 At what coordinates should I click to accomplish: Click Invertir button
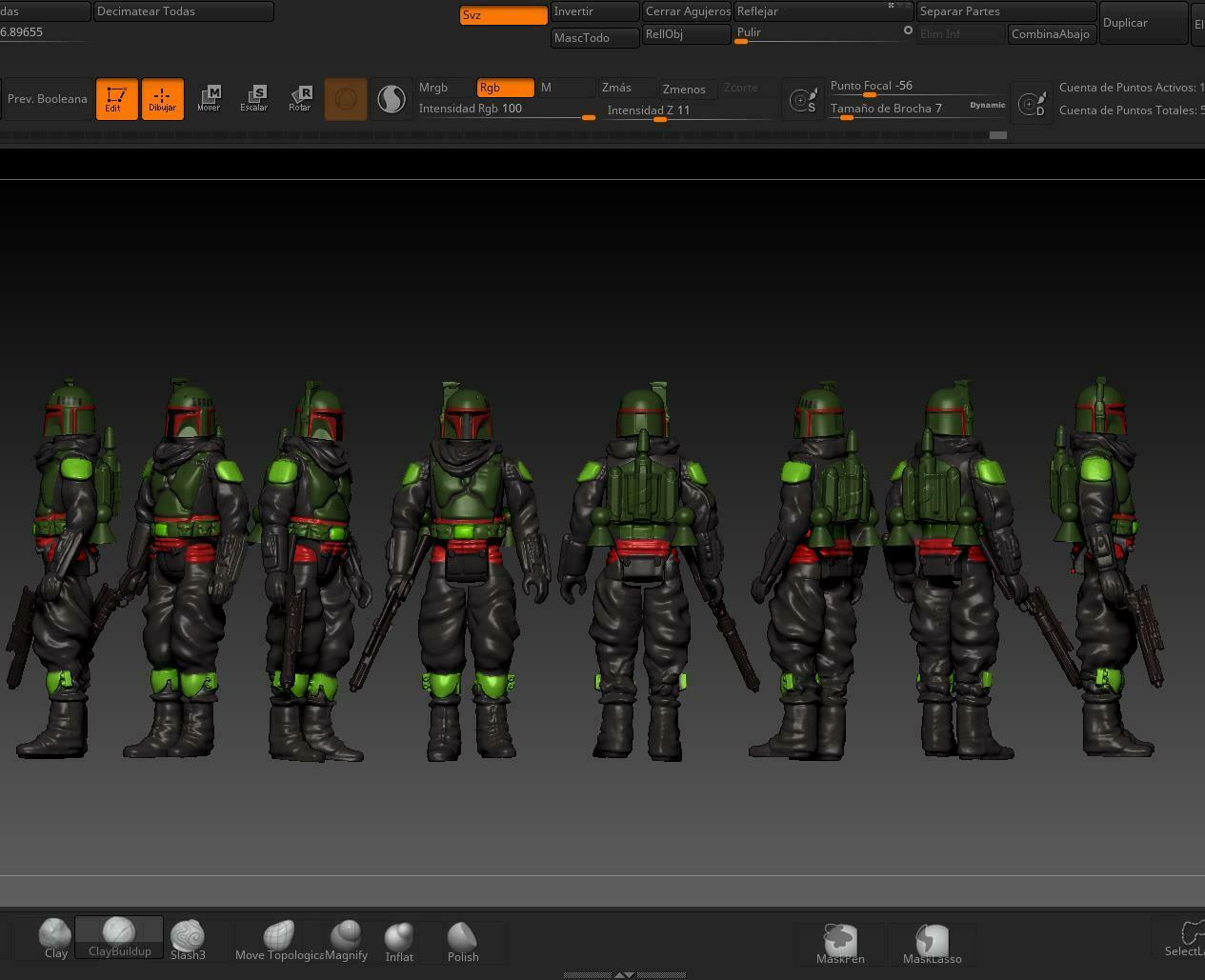(x=594, y=11)
